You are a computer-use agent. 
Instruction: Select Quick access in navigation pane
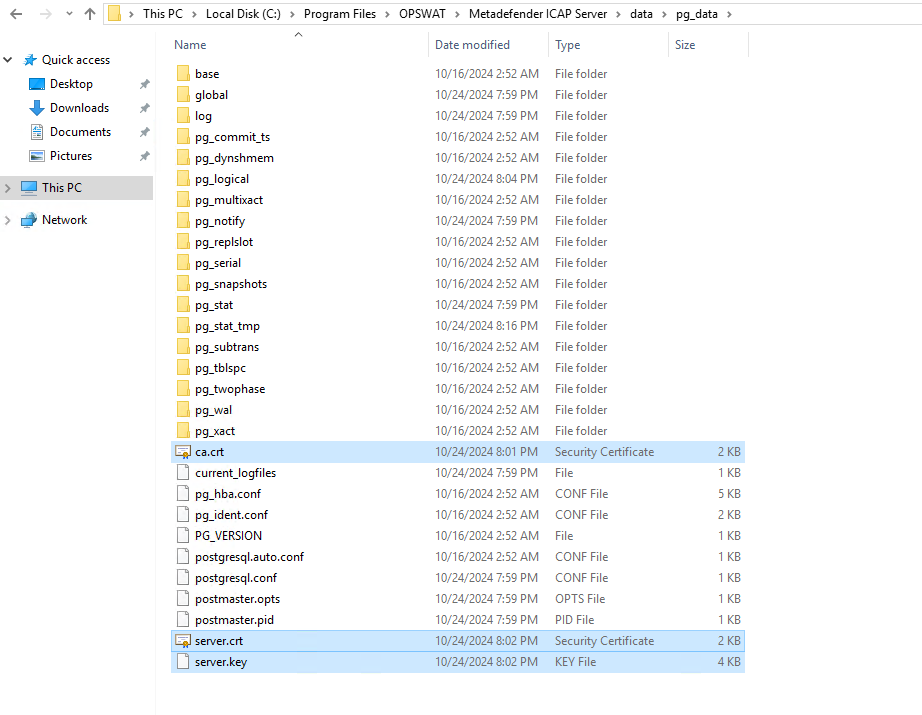tap(76, 59)
